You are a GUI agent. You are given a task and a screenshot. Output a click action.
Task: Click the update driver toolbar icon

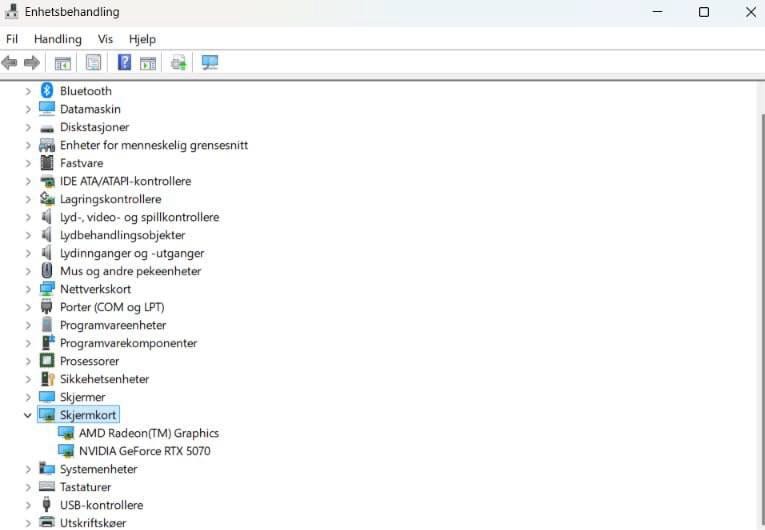point(178,62)
